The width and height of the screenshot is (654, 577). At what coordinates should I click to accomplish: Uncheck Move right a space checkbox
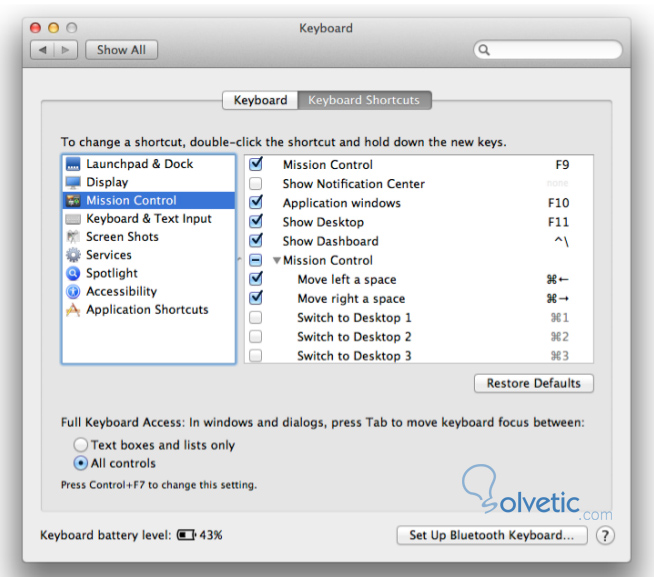256,298
